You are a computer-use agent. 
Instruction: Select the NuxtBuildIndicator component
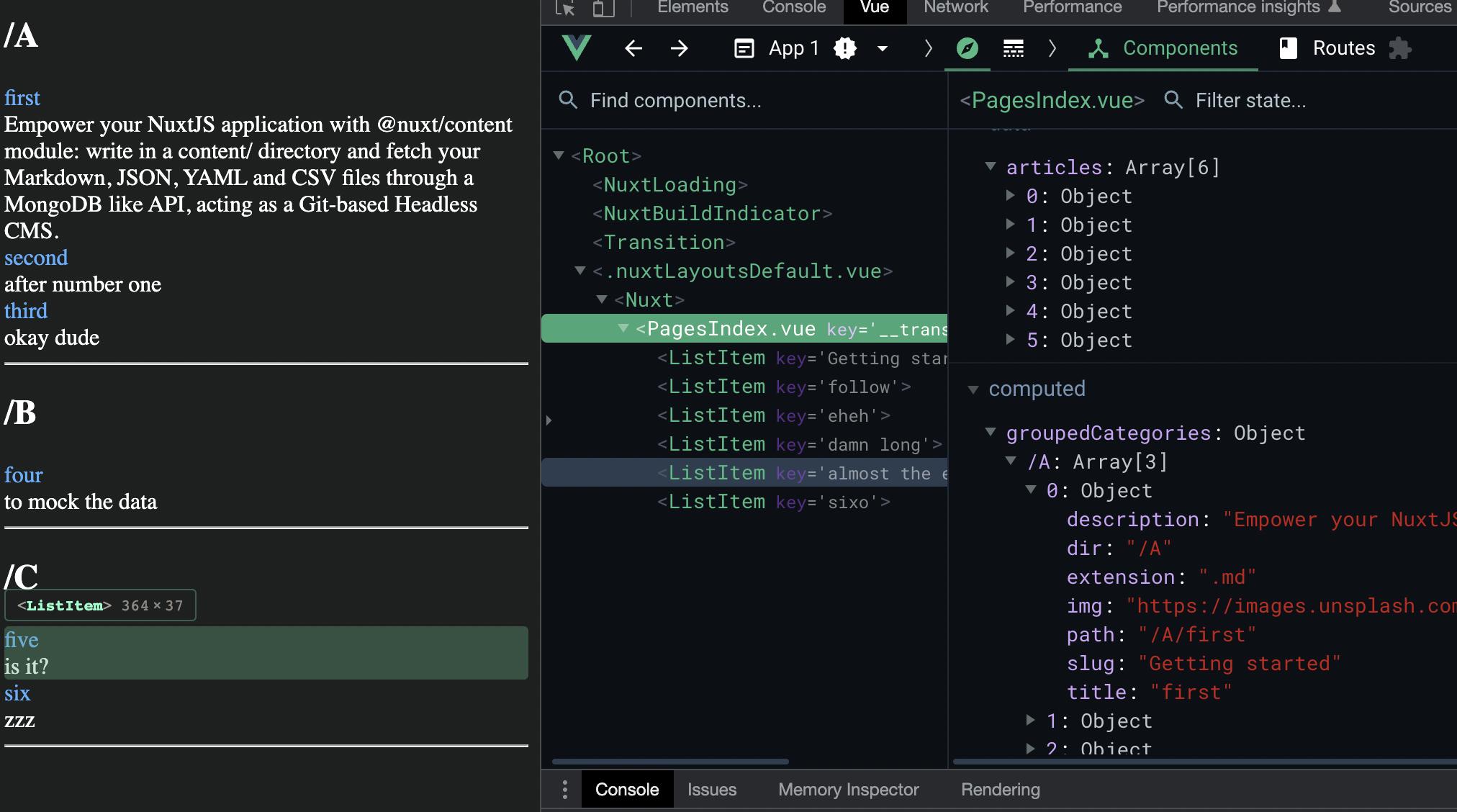click(x=712, y=213)
